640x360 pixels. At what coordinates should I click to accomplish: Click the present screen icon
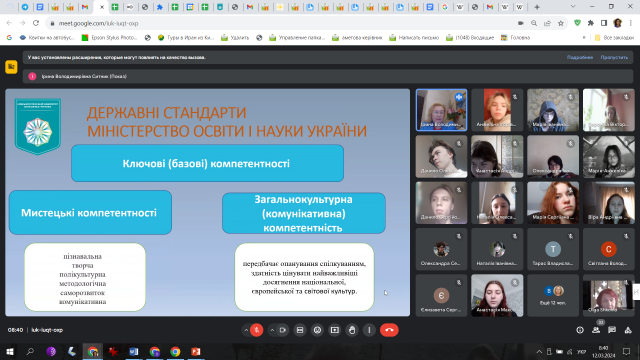pos(335,330)
